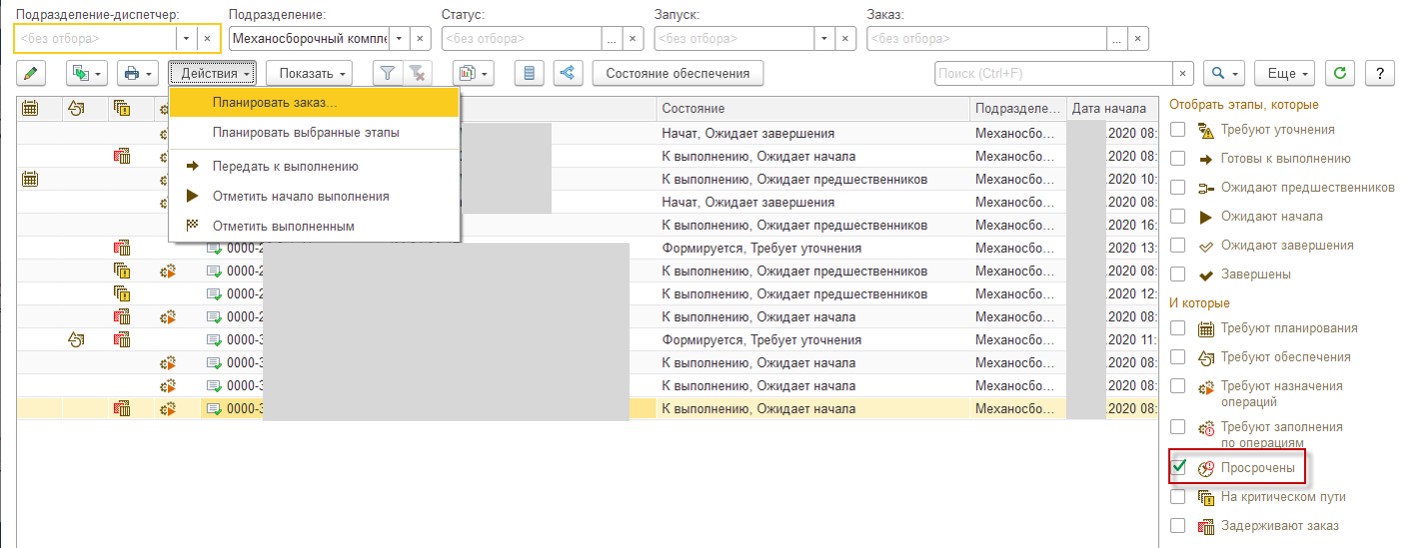Open help with the question mark button
Screen dimensions: 1416x548
click(x=1380, y=74)
